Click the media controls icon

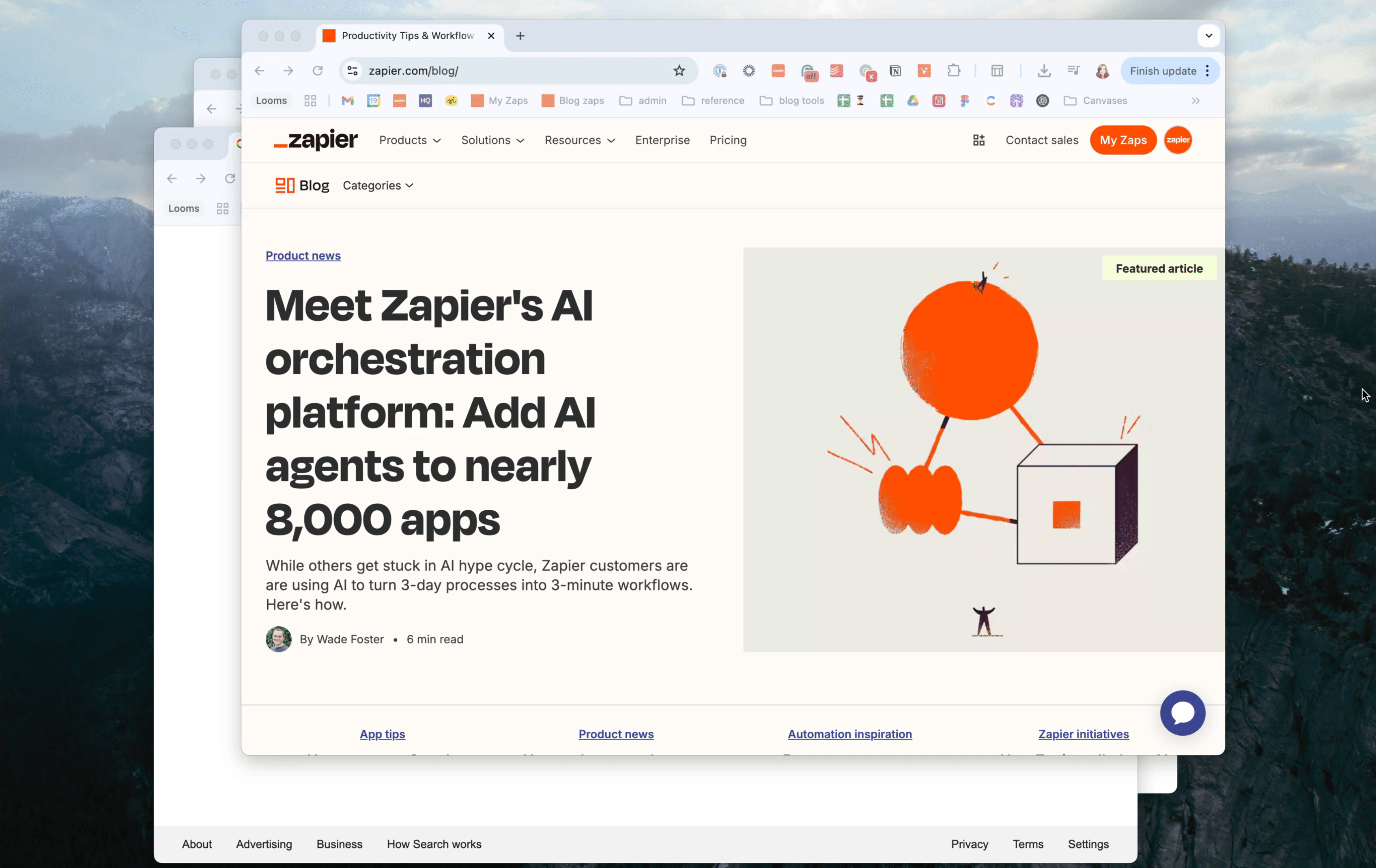1073,71
